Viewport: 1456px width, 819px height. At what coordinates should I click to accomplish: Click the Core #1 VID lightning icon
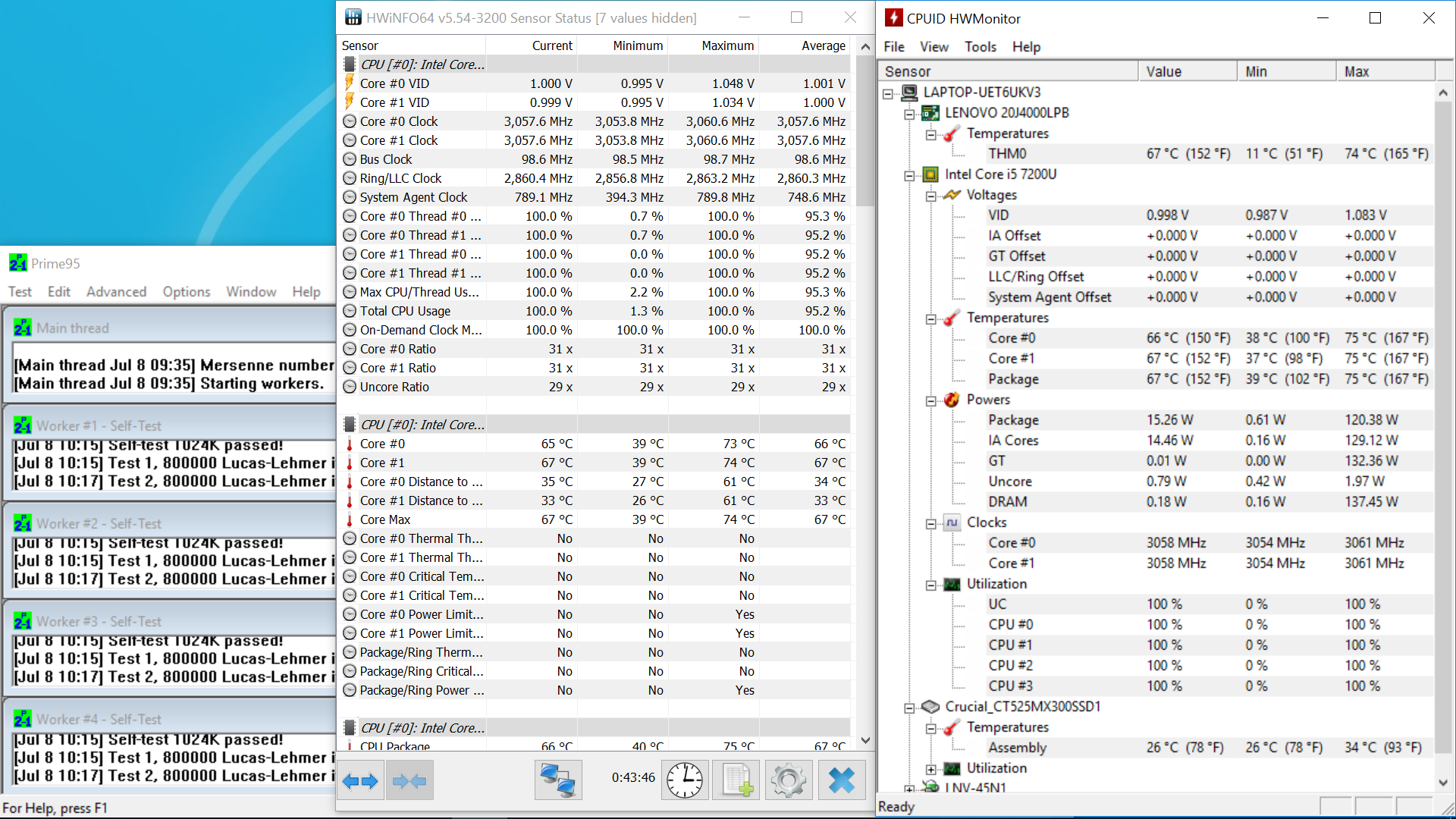[x=350, y=102]
